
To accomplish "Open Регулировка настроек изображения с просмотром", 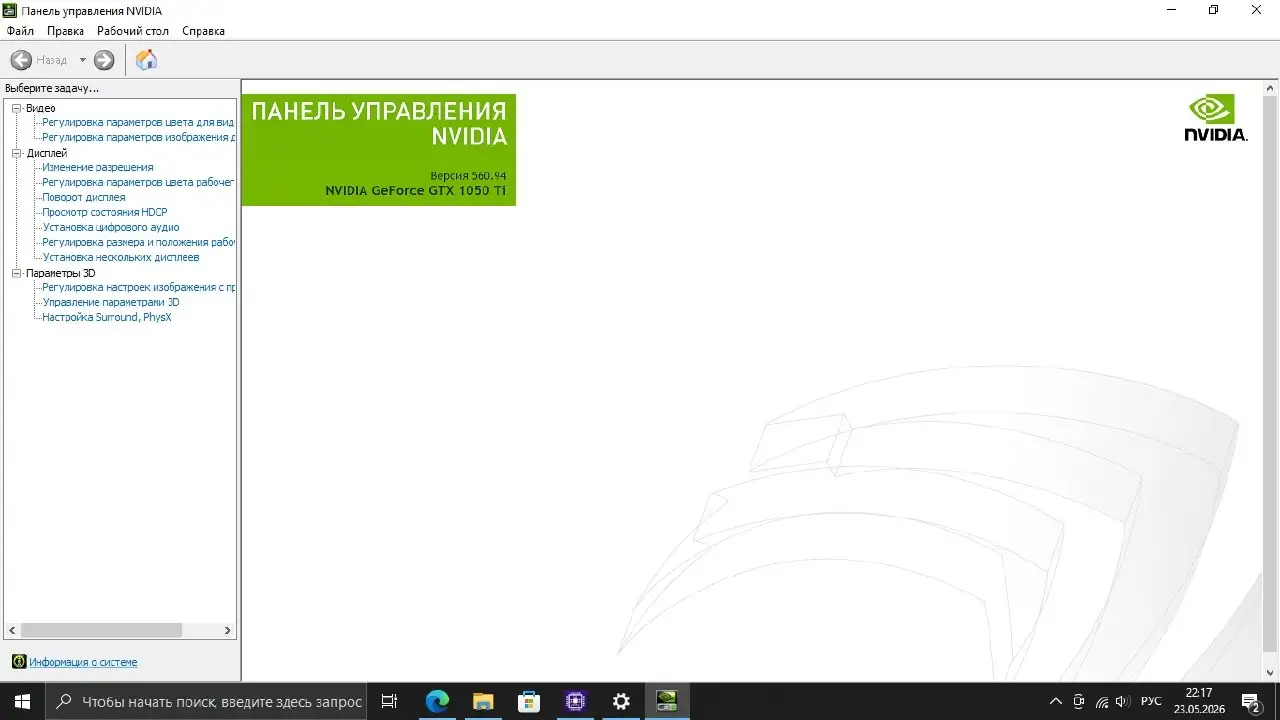I will (x=138, y=287).
